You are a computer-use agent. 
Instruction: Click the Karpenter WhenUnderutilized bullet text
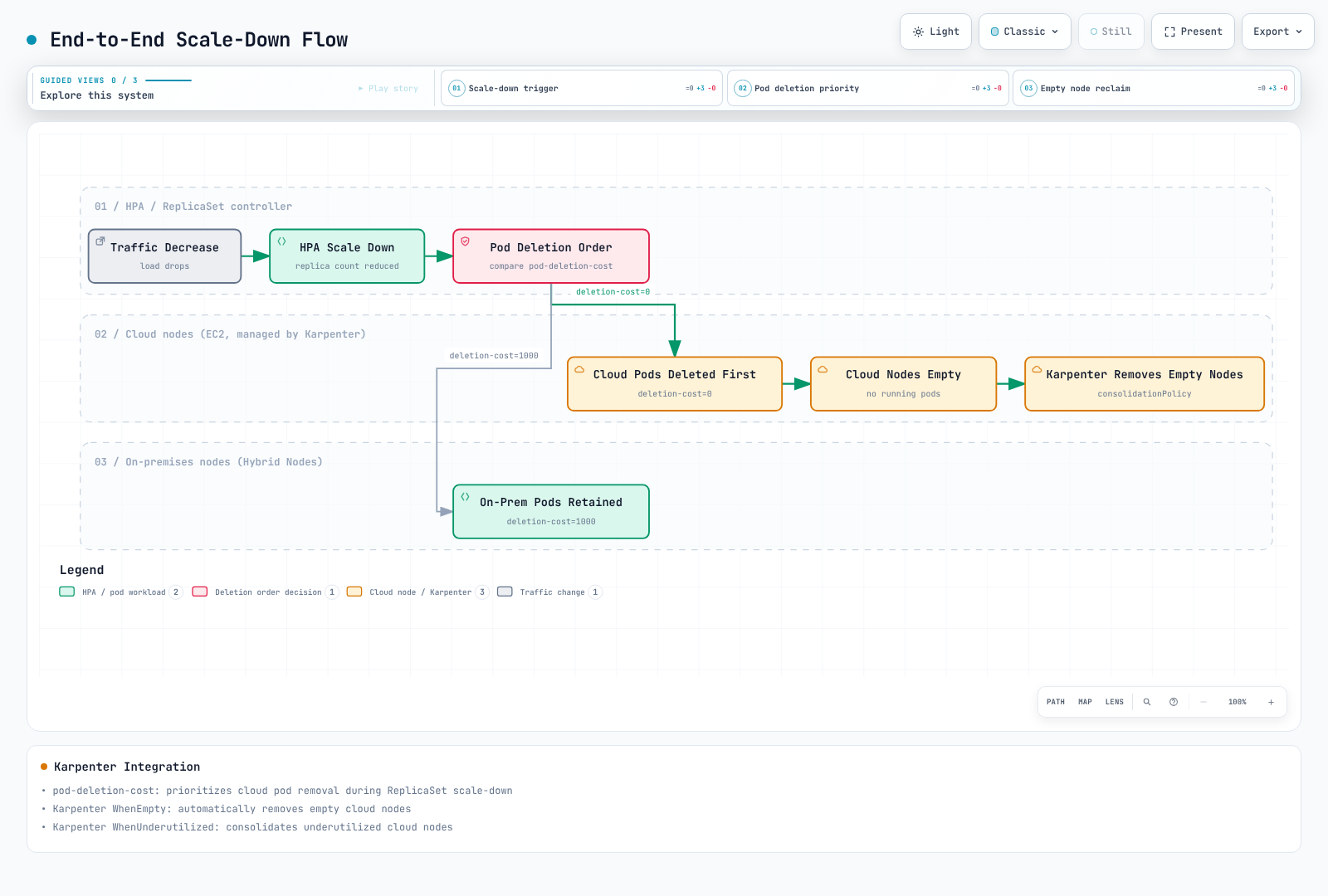point(252,827)
